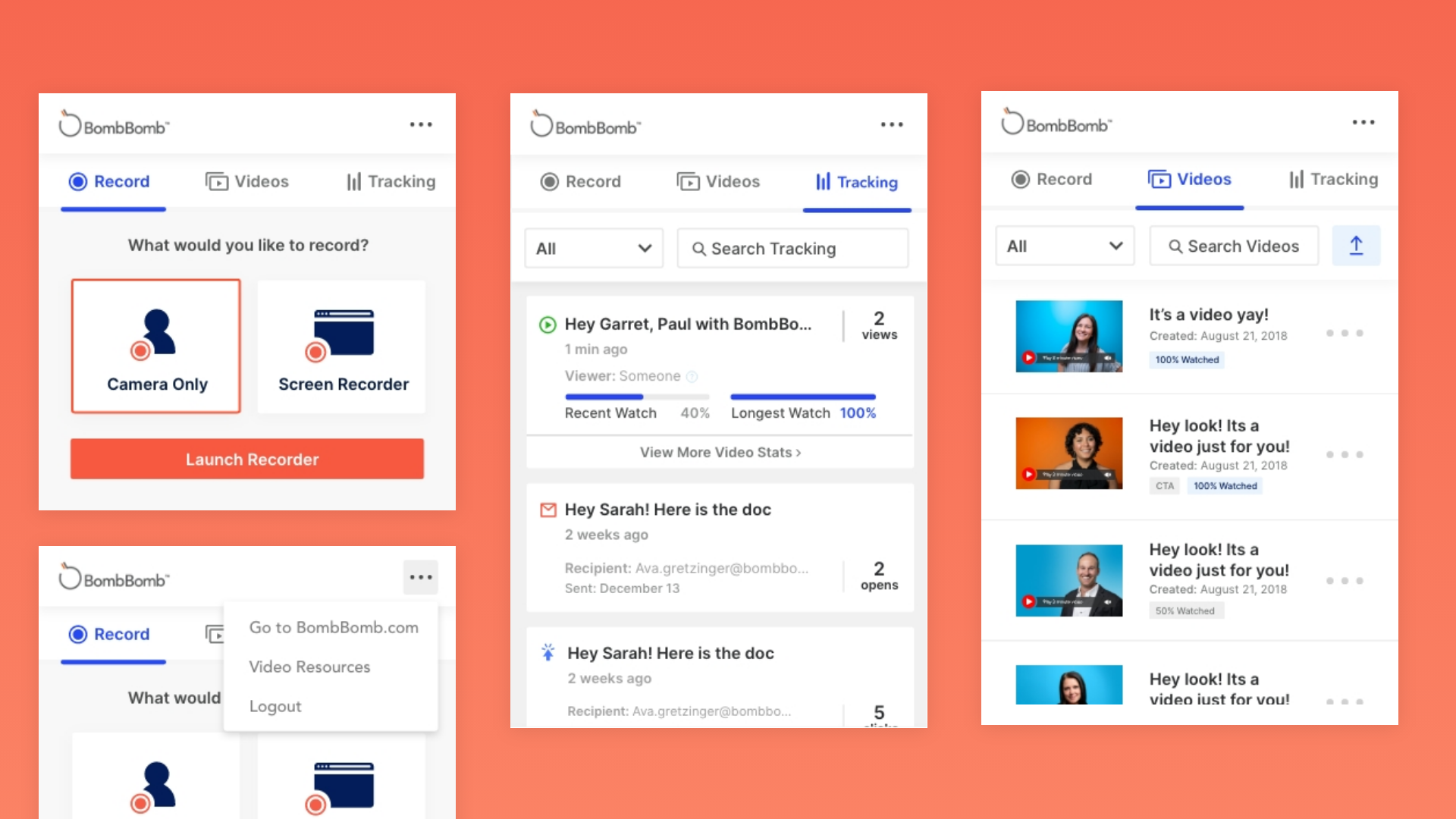1456x819 pixels.
Task: Click envelope icon beside Hey Sarah 2-opens entry
Action: [548, 510]
